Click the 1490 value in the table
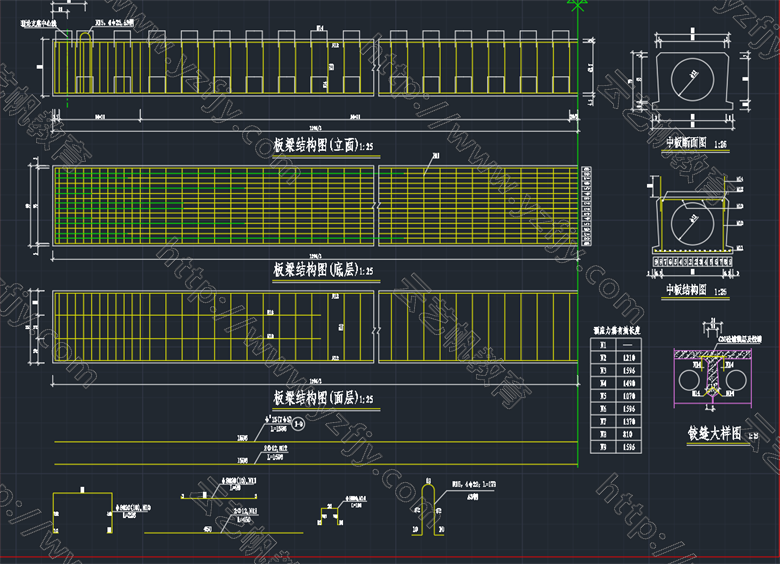The height and width of the screenshot is (564, 780). click(629, 383)
